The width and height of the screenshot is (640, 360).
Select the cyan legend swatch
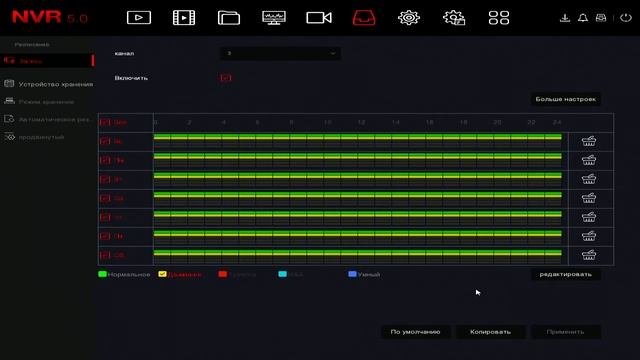tap(282, 274)
